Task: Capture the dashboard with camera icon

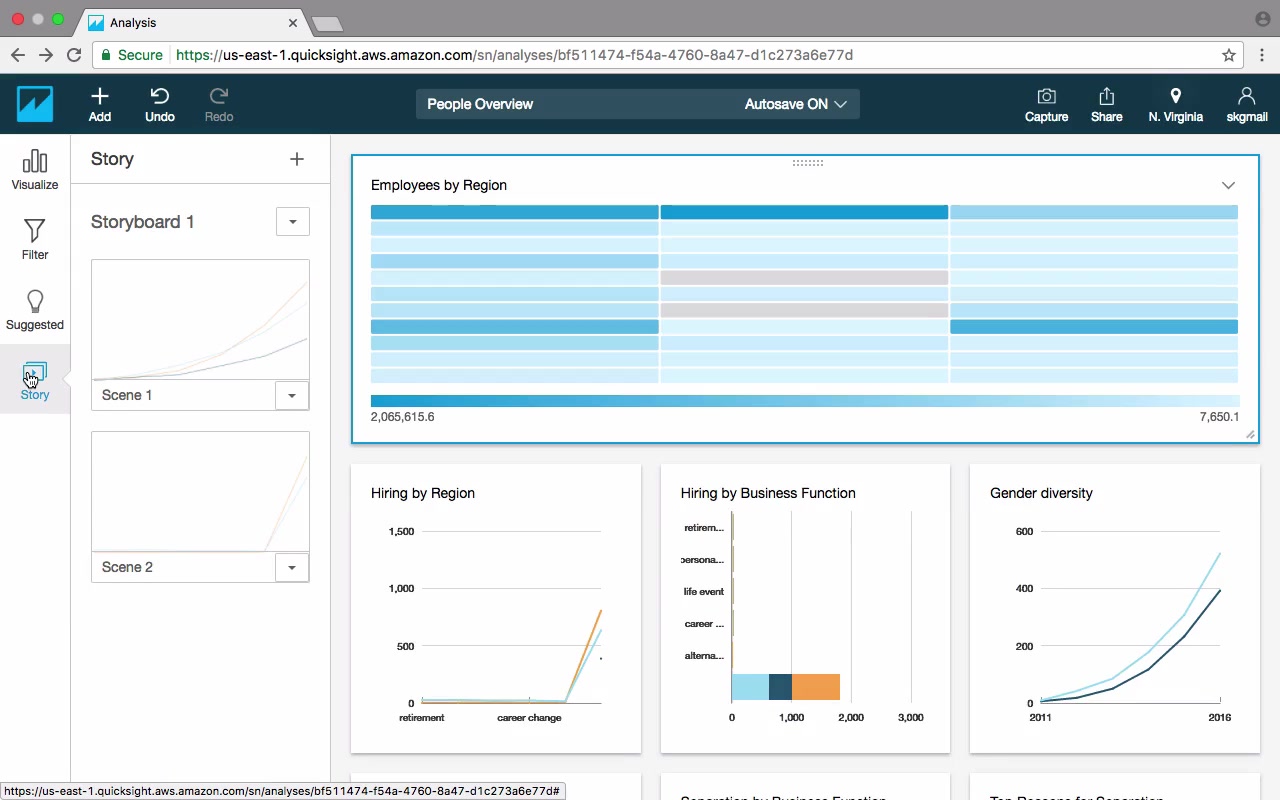Action: pyautogui.click(x=1046, y=104)
